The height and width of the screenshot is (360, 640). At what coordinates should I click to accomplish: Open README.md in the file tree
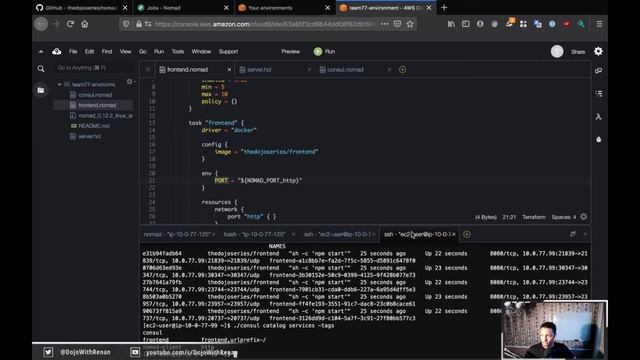click(93, 126)
